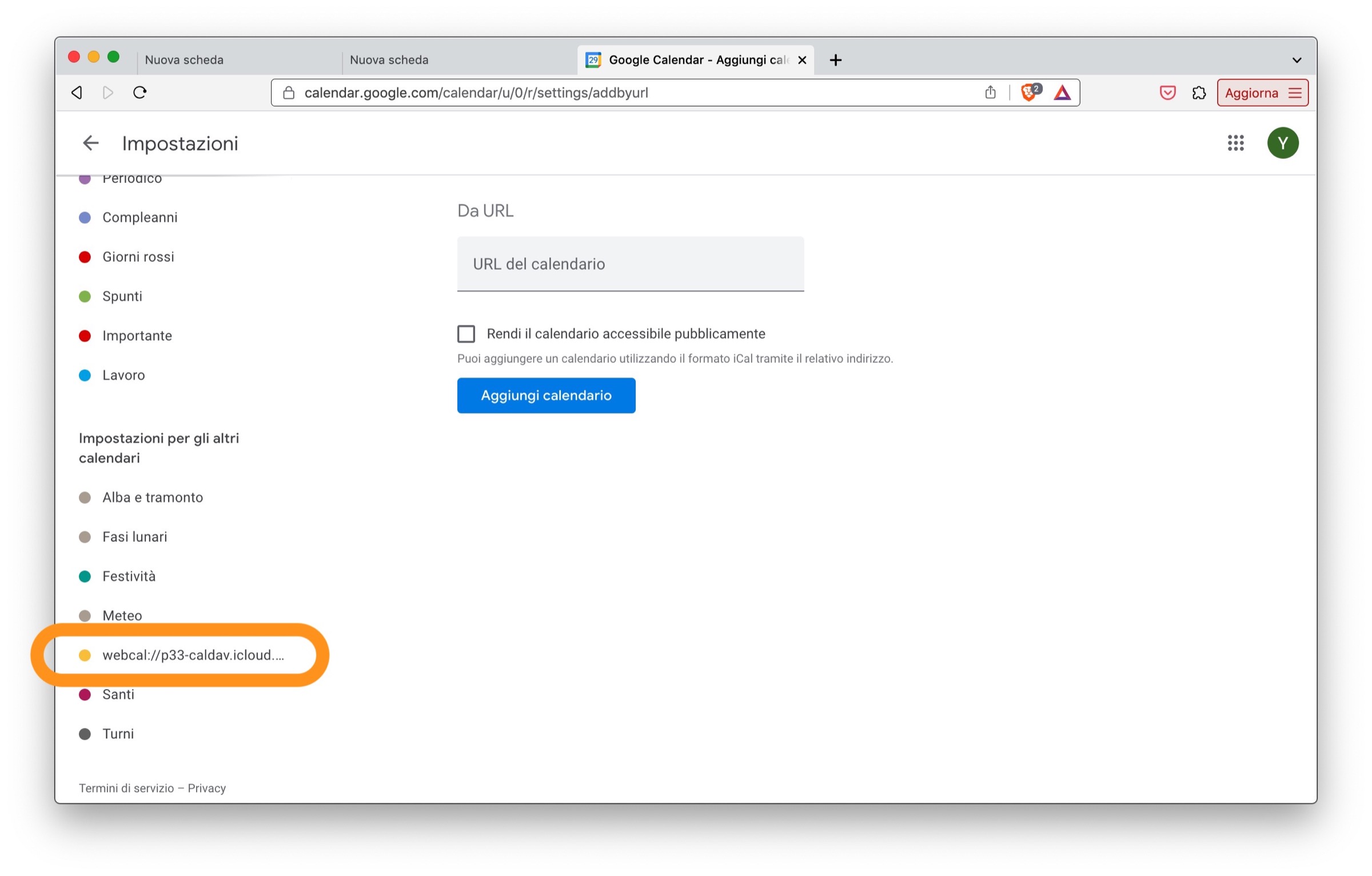Open the Festività calendar settings

click(129, 576)
